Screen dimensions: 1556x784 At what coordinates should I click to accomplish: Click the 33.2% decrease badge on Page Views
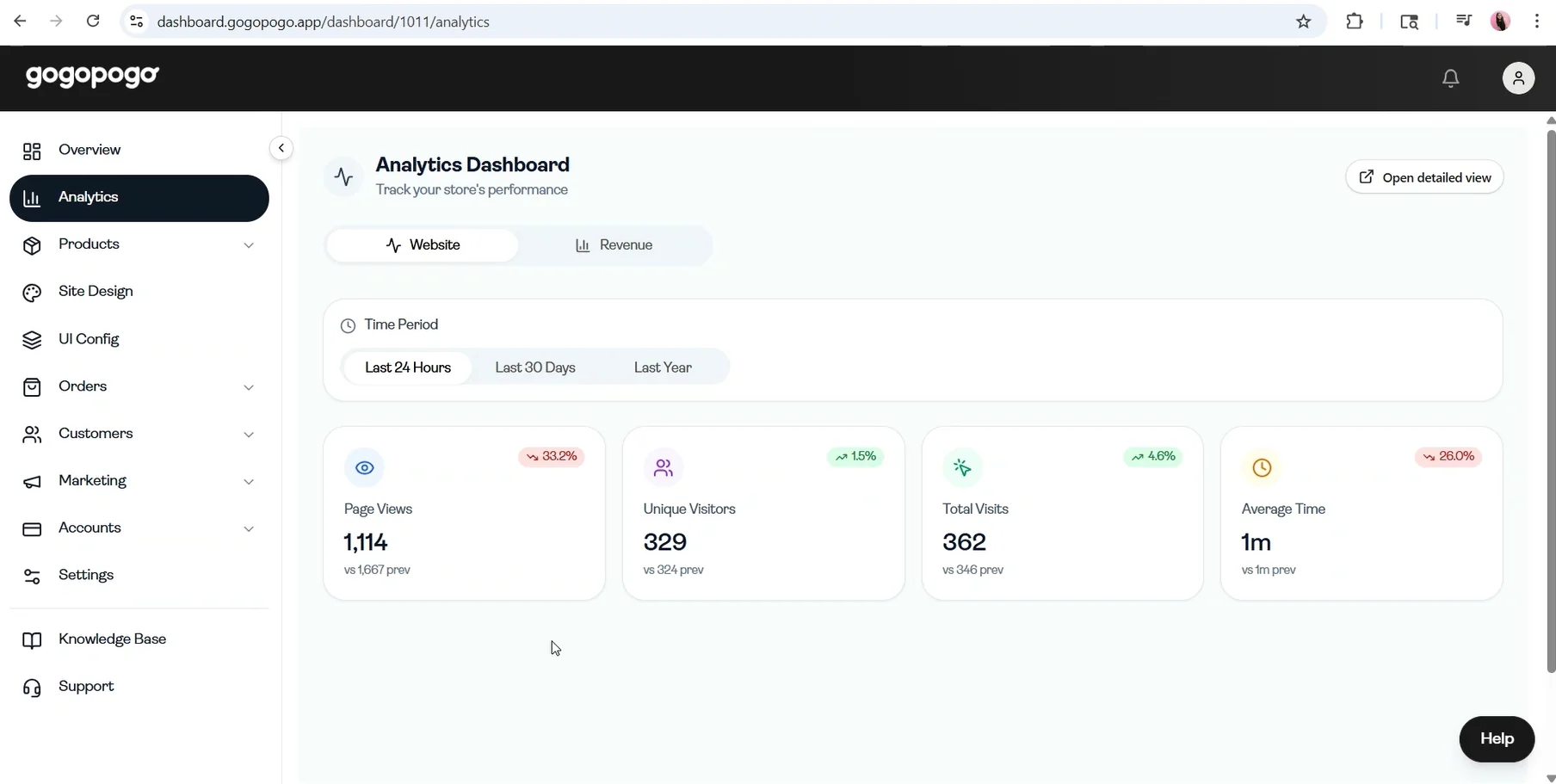[551, 456]
